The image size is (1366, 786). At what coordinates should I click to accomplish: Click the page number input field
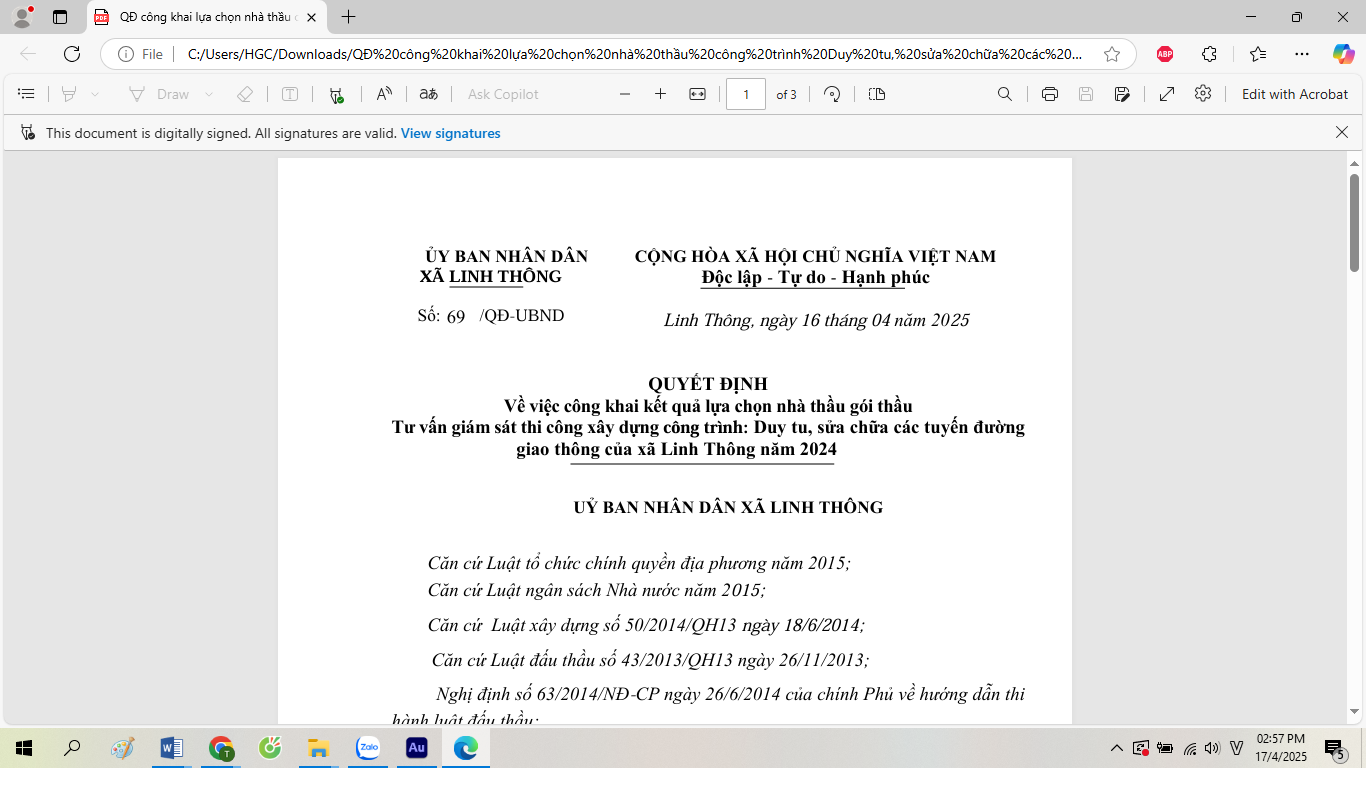click(x=746, y=94)
